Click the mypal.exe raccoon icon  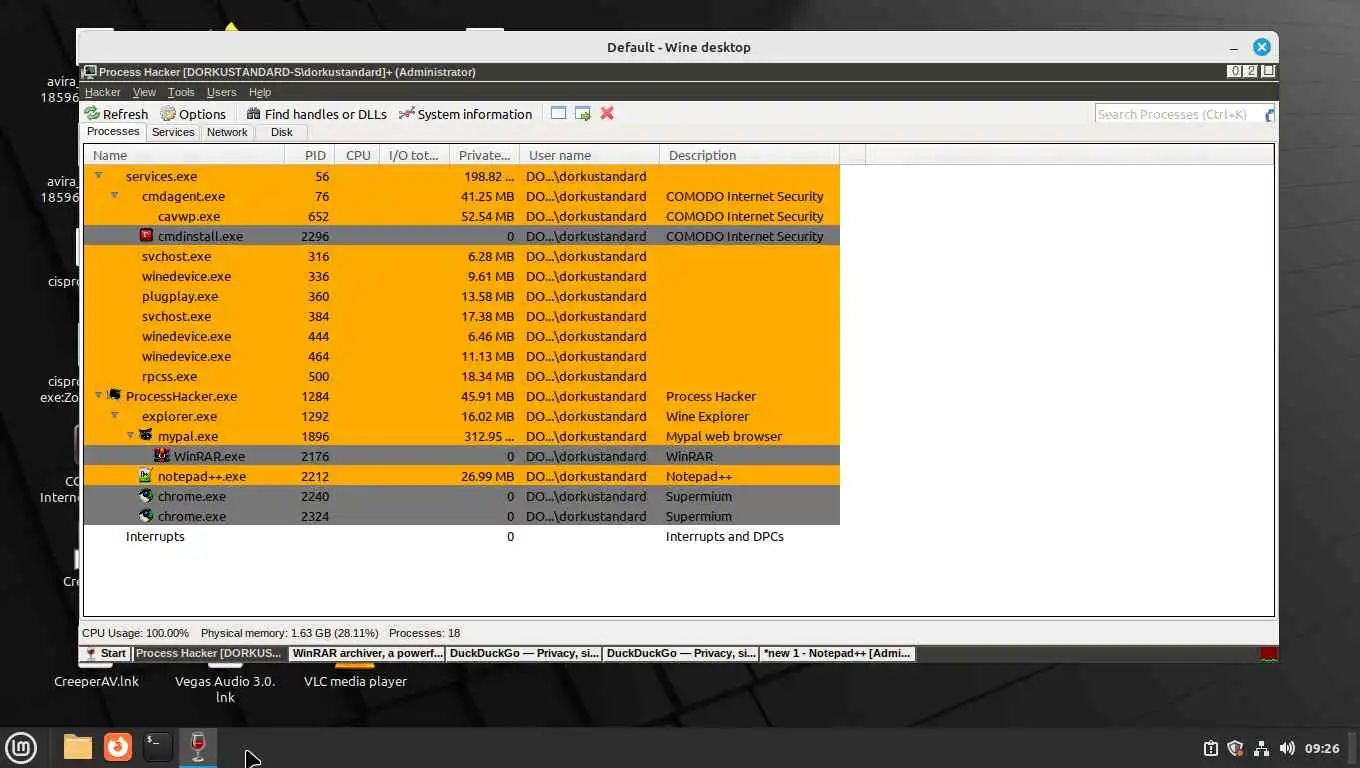point(146,436)
